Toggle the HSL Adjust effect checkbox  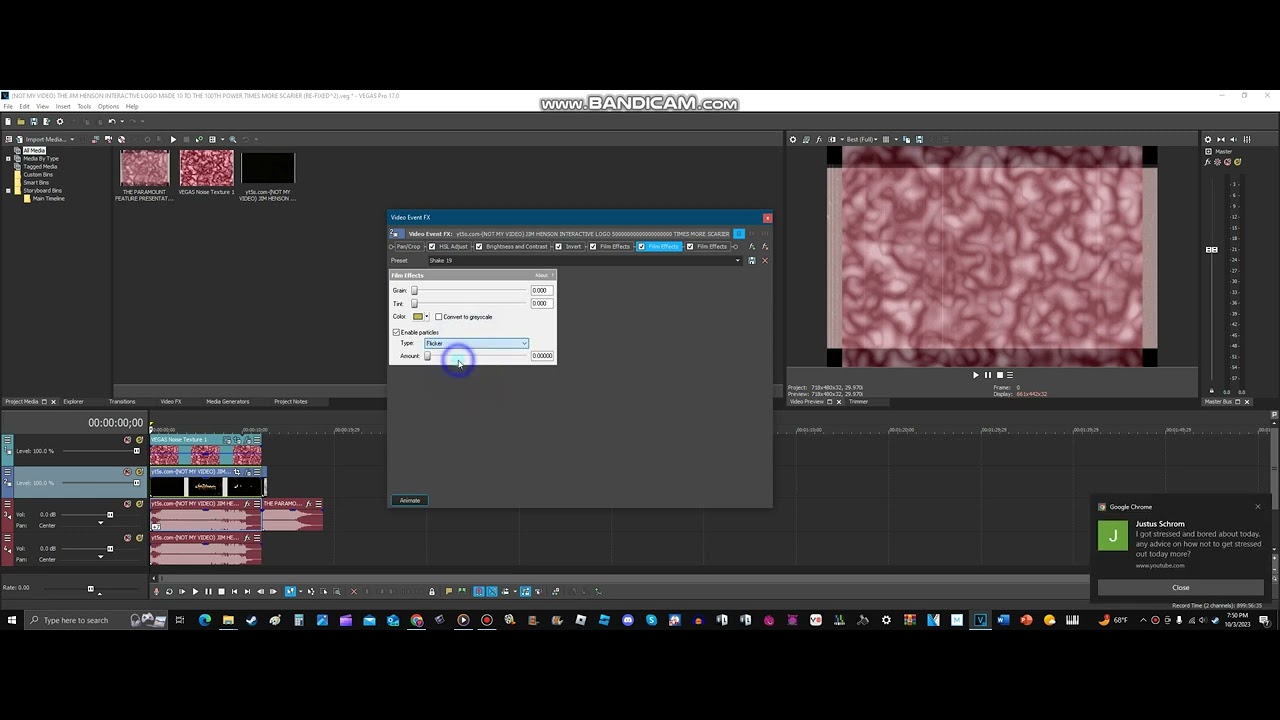[432, 246]
